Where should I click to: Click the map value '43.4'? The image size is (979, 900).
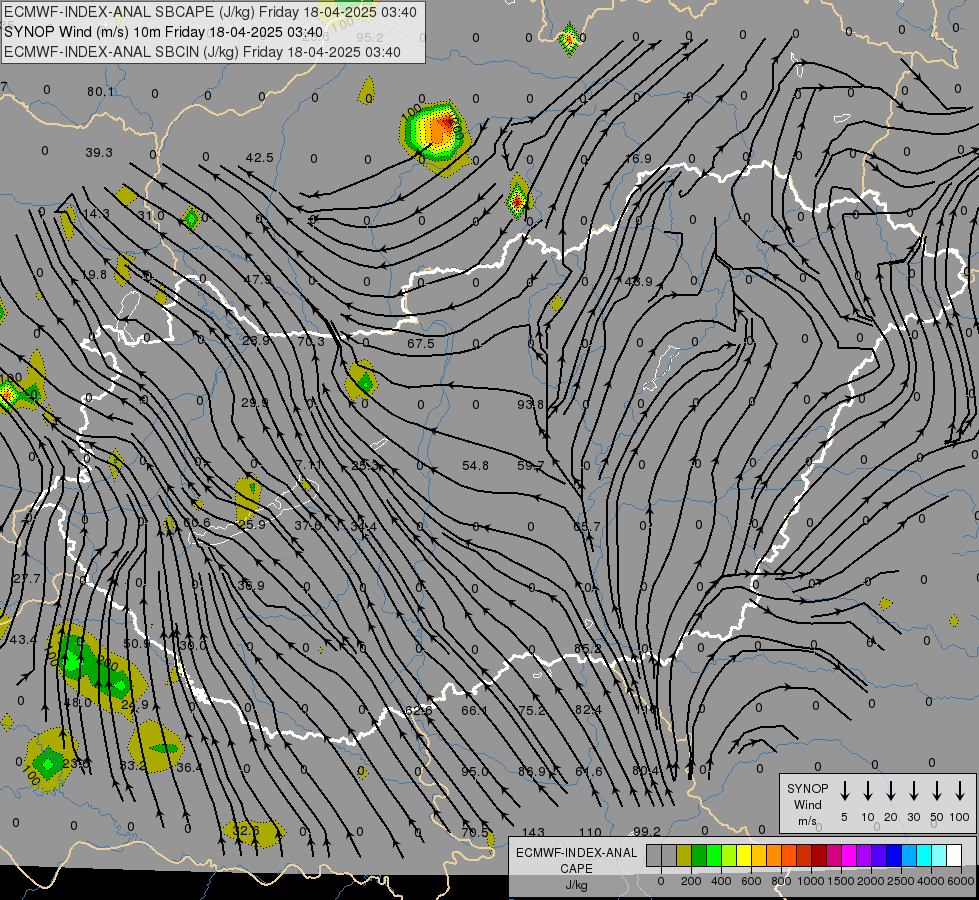[23, 640]
